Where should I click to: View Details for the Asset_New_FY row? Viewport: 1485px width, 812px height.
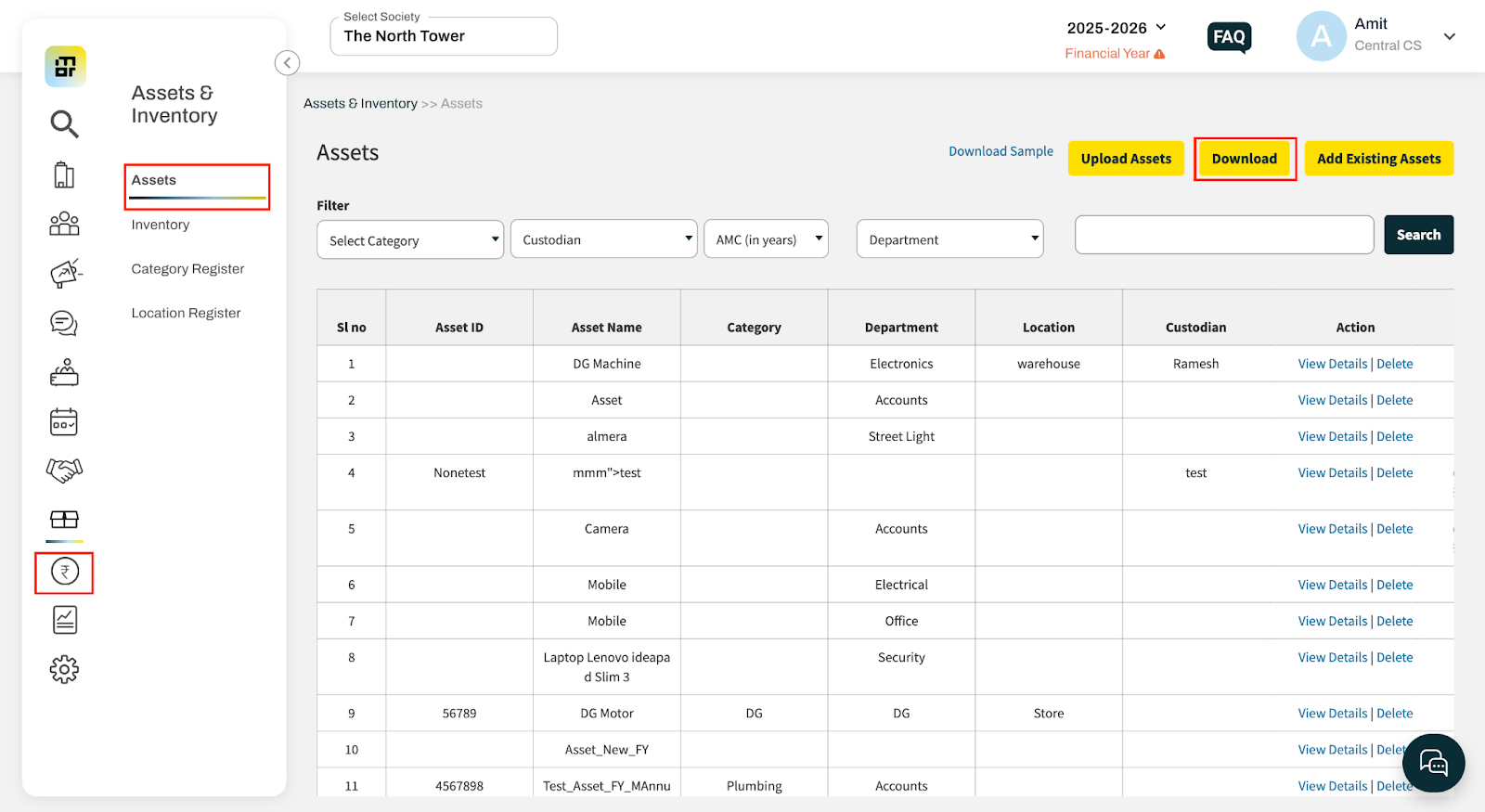click(x=1333, y=750)
